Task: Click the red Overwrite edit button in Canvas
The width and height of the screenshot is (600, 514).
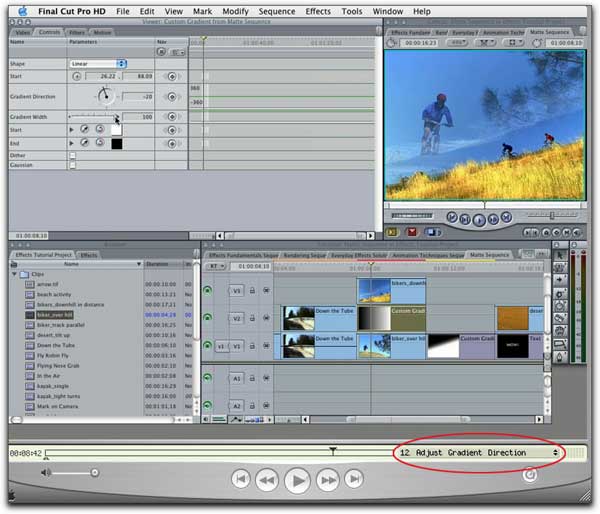Action: point(412,232)
